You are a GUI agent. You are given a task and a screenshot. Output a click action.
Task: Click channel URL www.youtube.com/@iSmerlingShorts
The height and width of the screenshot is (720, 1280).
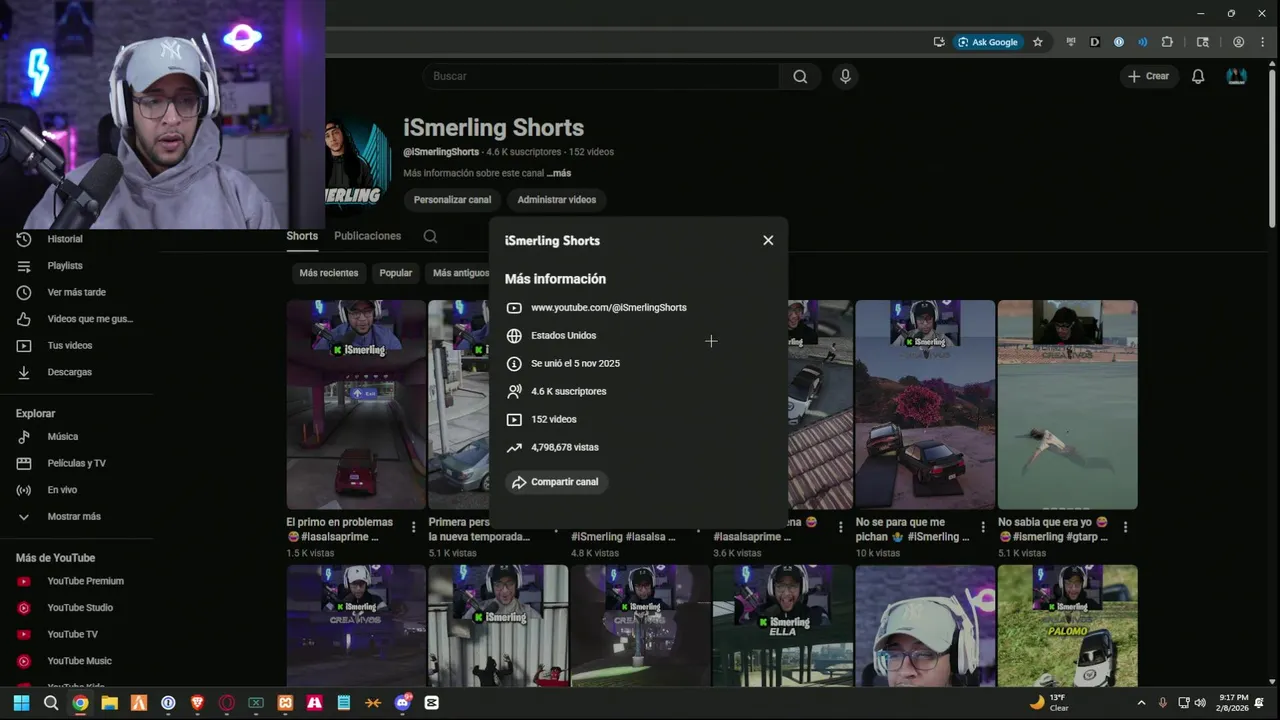pyautogui.click(x=608, y=307)
